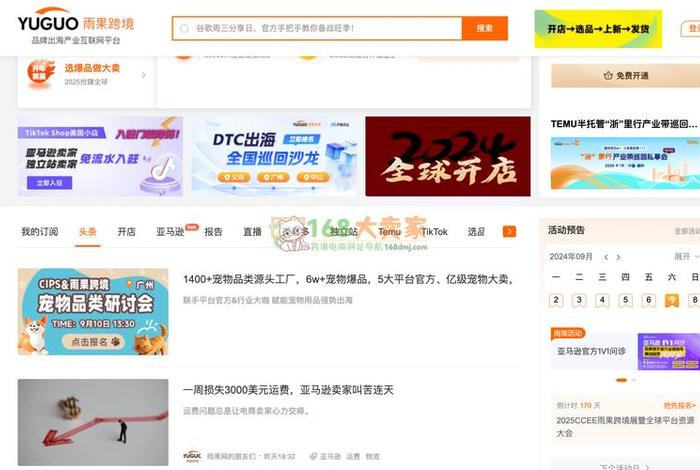700x470 pixels.
Task: Click 立即报名 on the DTC banner
Action: point(302,139)
